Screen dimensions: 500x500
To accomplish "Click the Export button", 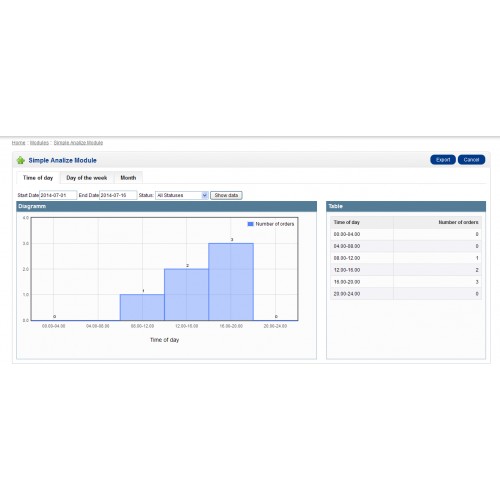I will coord(443,160).
